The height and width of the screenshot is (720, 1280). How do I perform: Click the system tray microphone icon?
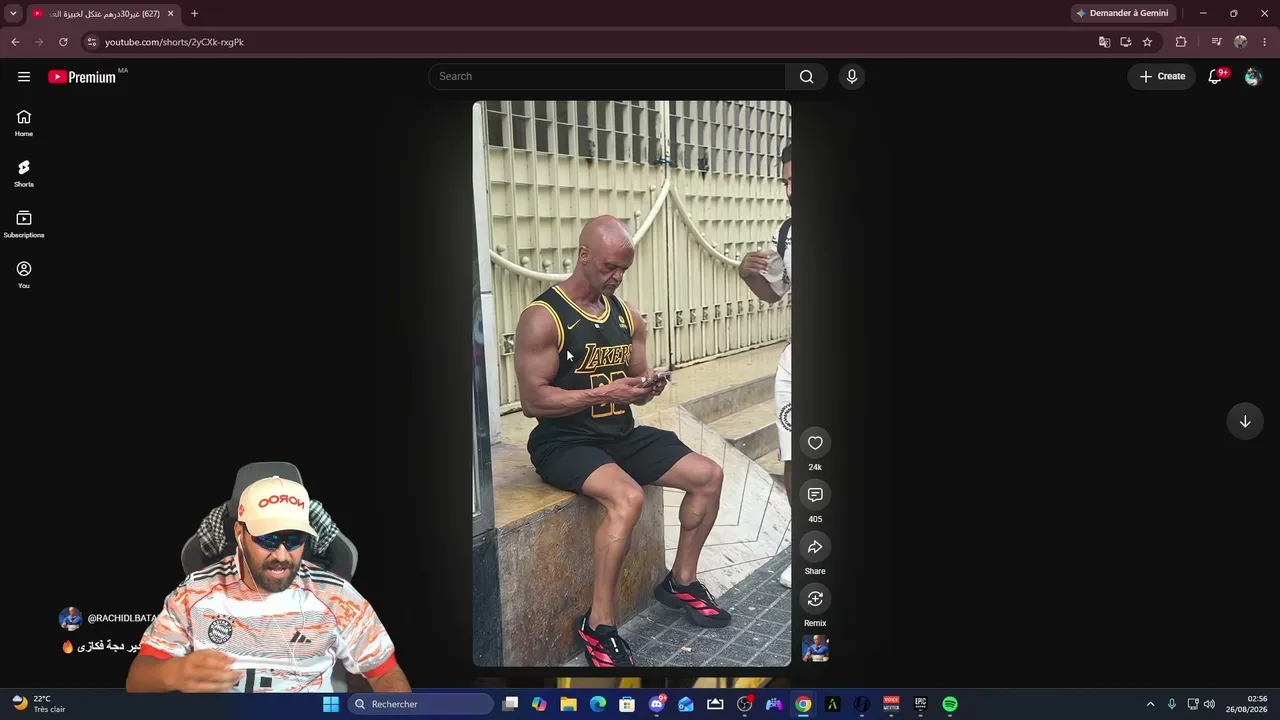[1172, 704]
